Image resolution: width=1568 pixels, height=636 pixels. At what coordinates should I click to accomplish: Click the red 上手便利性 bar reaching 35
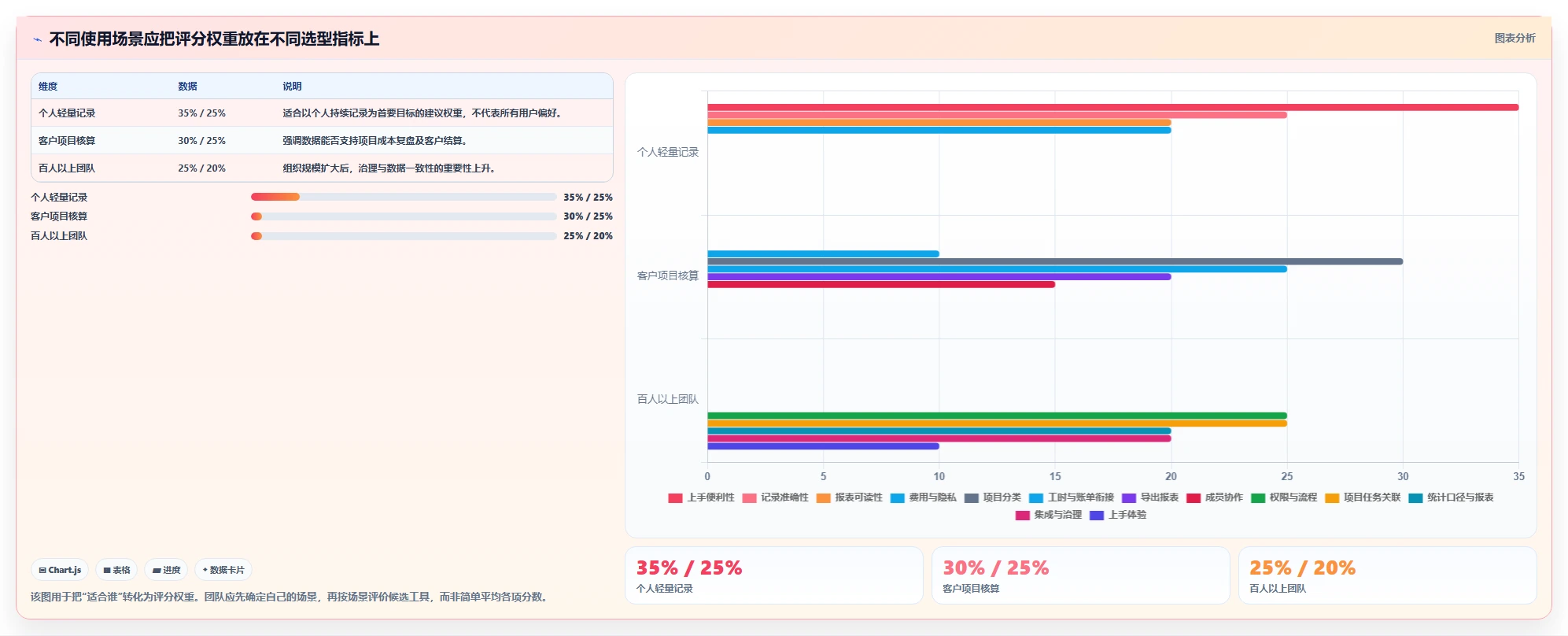(1112, 107)
